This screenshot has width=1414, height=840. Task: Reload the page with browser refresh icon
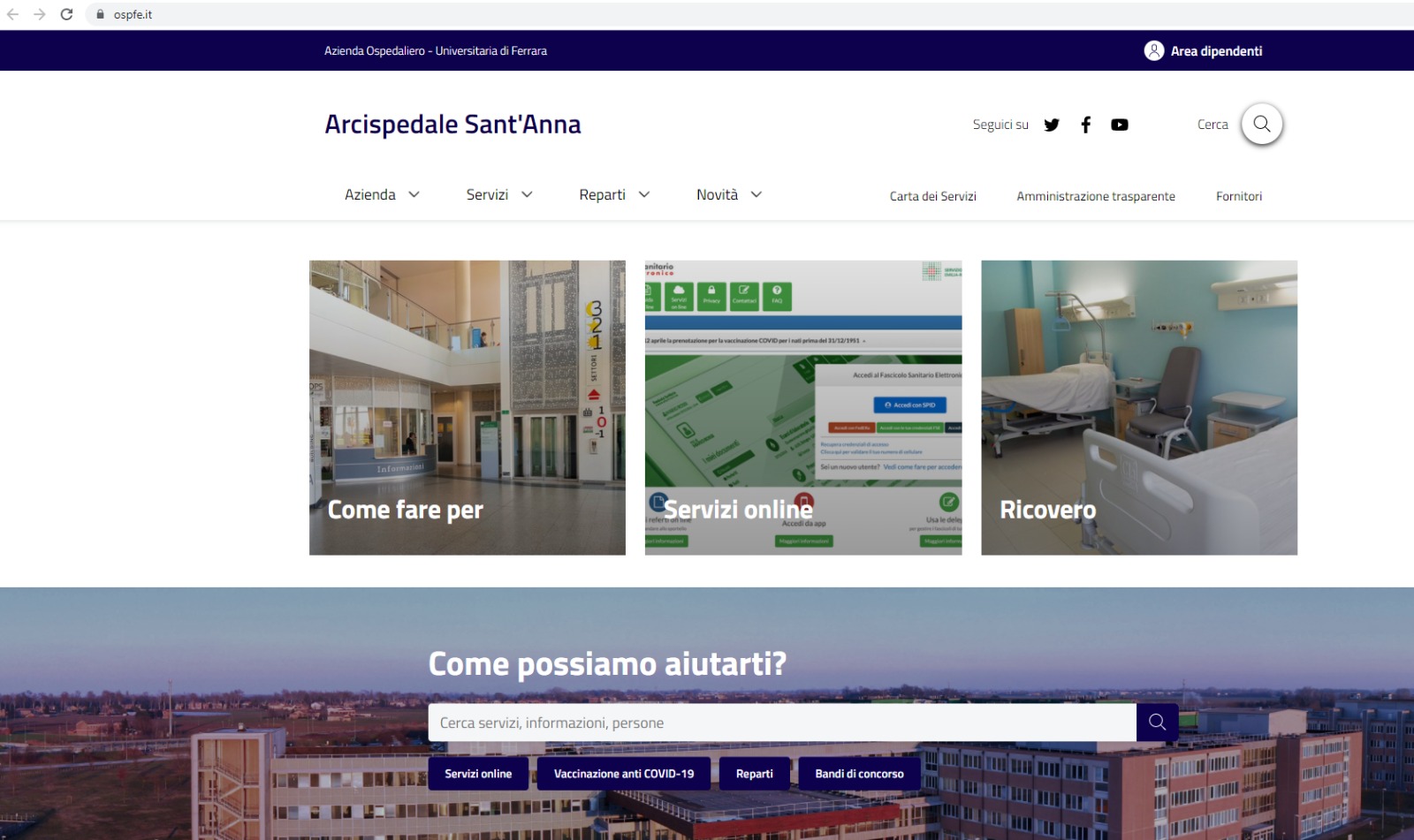click(66, 14)
